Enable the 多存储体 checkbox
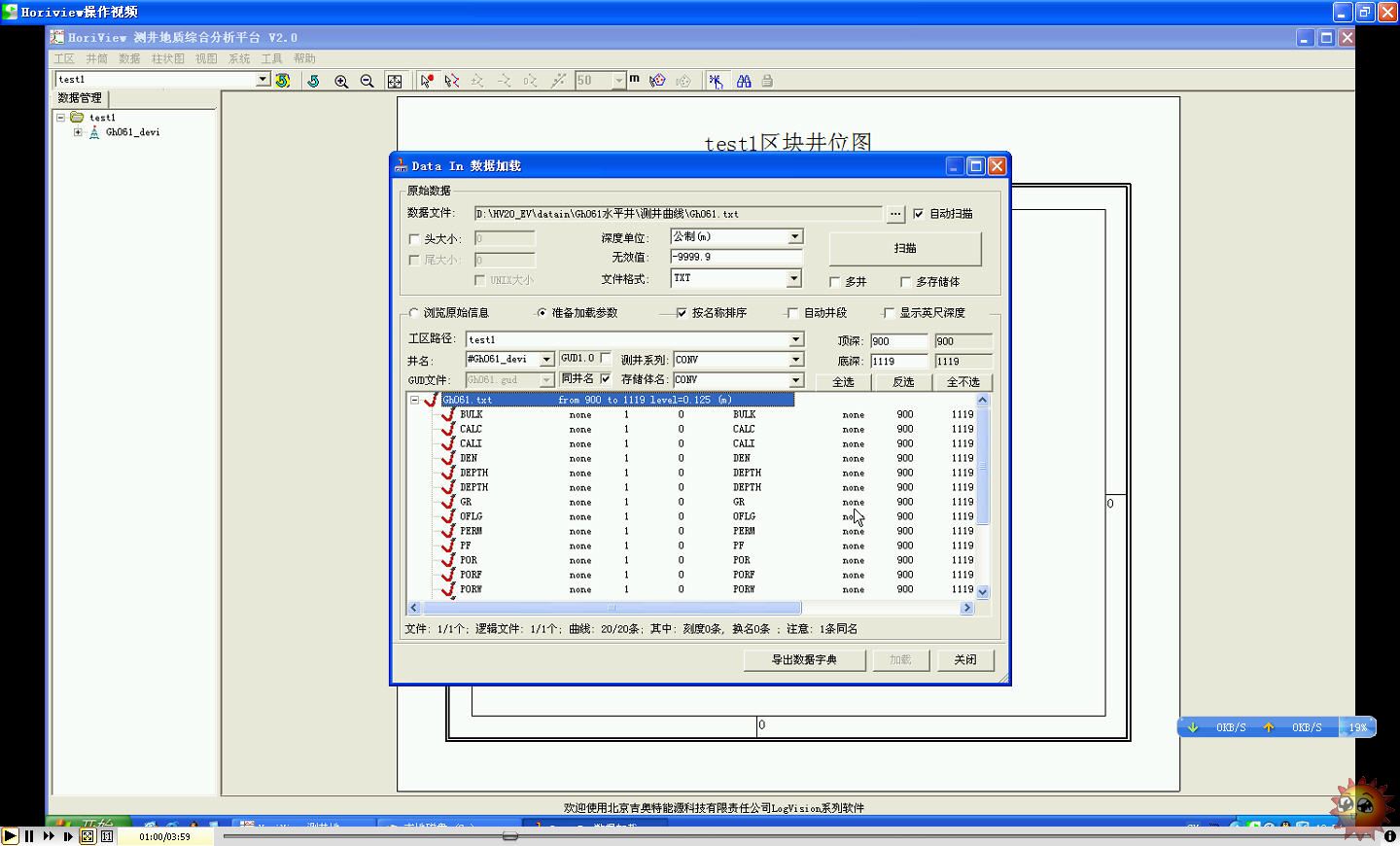1400x846 pixels. tap(905, 282)
